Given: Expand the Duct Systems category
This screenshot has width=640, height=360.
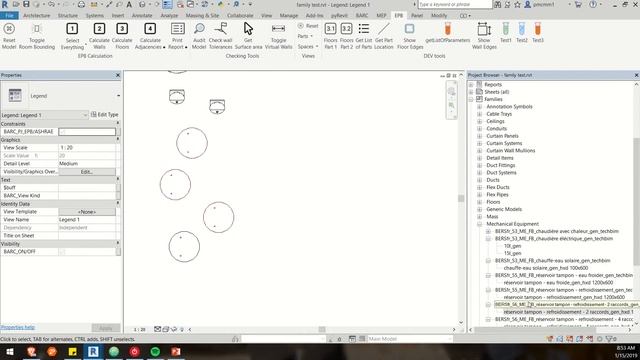Looking at the screenshot, I should pyautogui.click(x=480, y=173).
